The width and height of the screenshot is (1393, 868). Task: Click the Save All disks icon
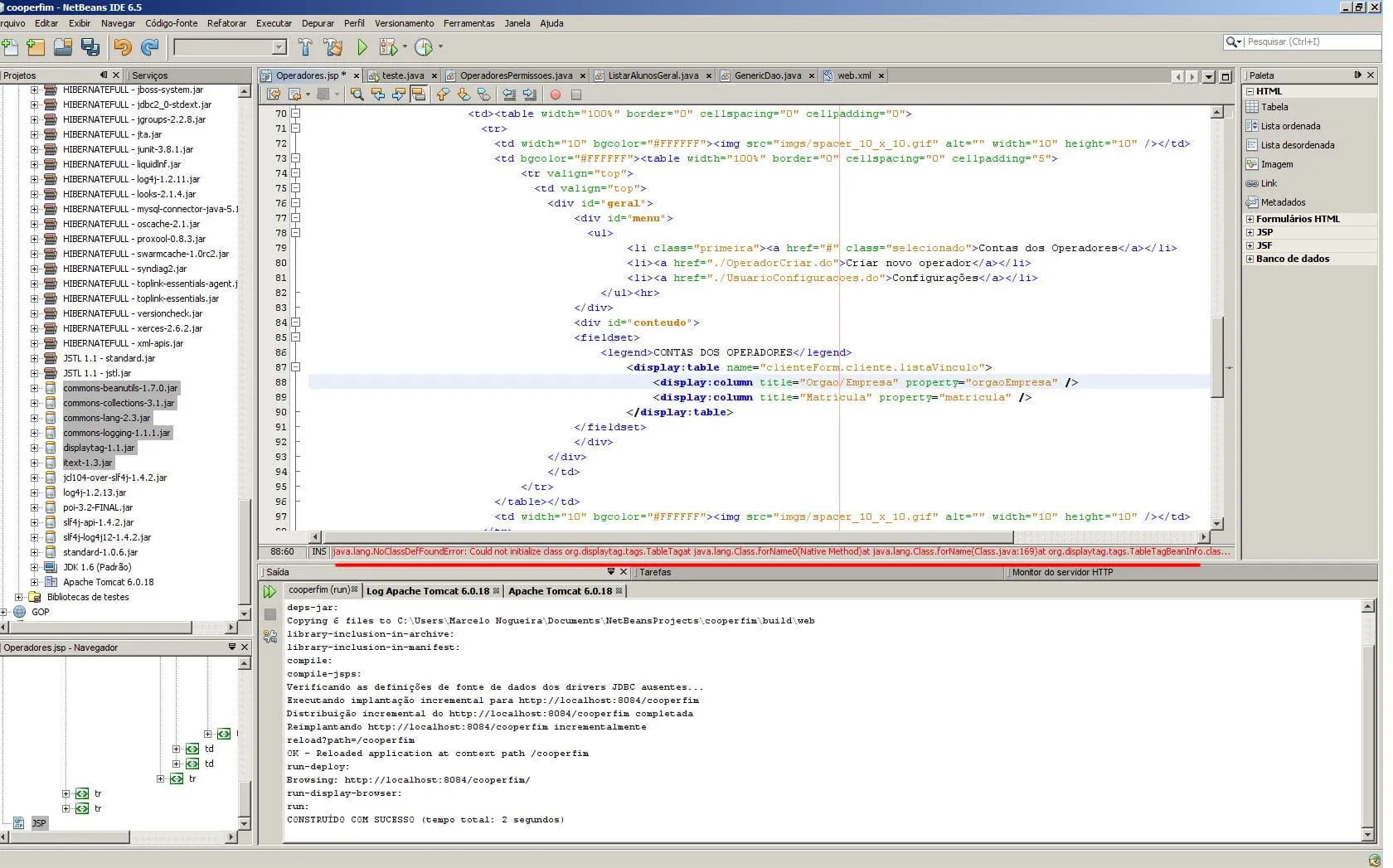pos(90,47)
